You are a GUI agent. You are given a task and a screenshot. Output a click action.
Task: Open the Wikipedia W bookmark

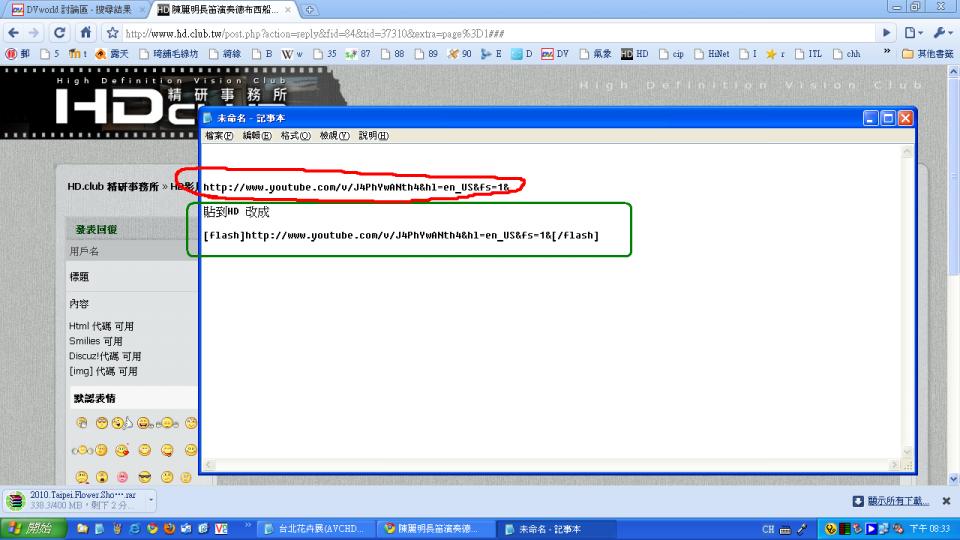point(292,54)
